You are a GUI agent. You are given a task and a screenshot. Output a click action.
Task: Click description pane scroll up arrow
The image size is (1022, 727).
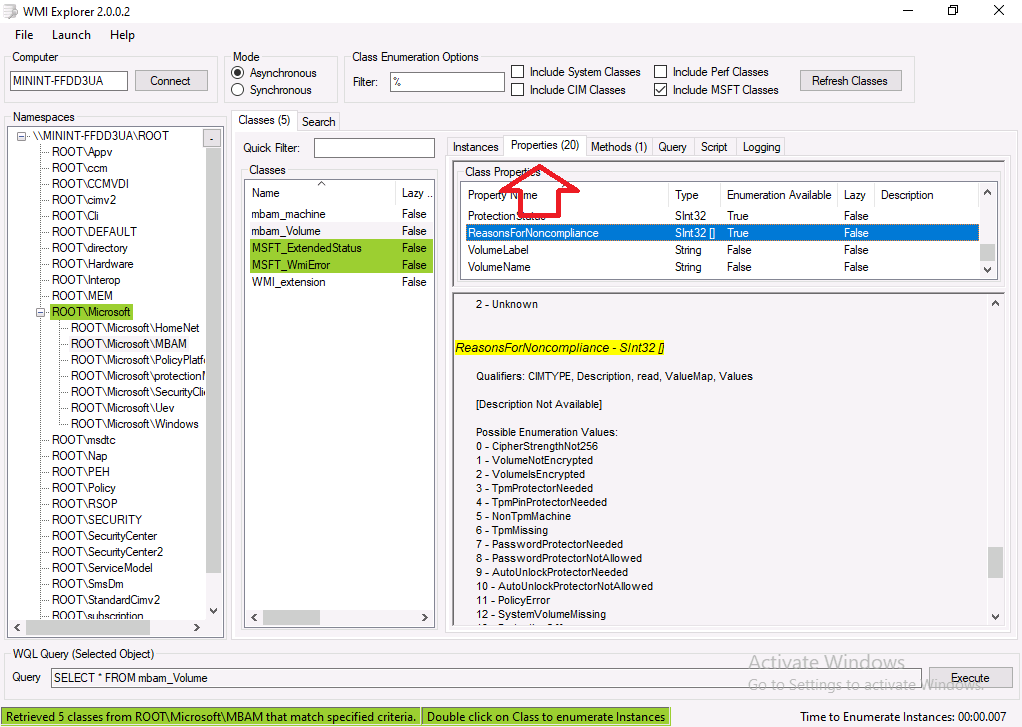pyautogui.click(x=995, y=303)
